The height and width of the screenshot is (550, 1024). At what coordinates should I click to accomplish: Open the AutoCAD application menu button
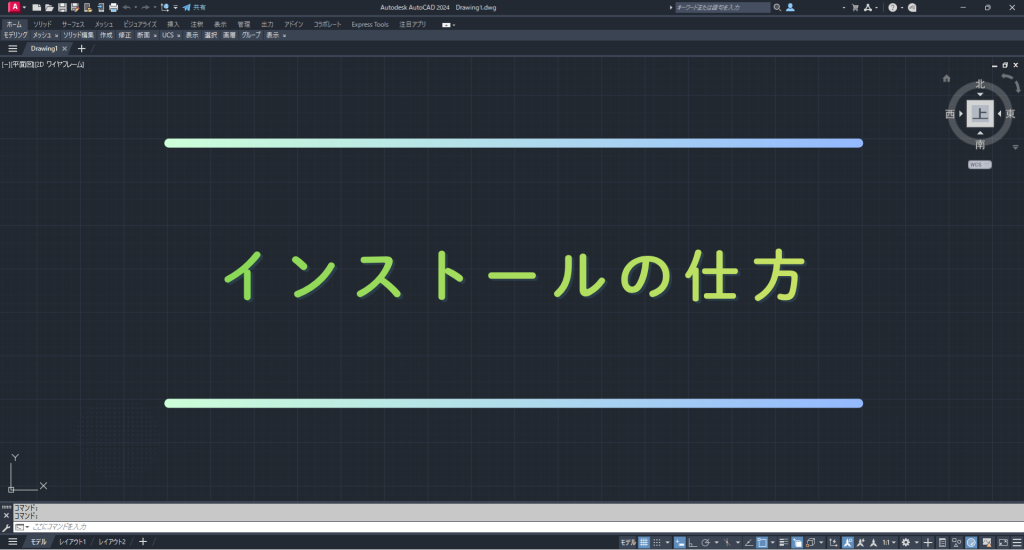coord(14,7)
